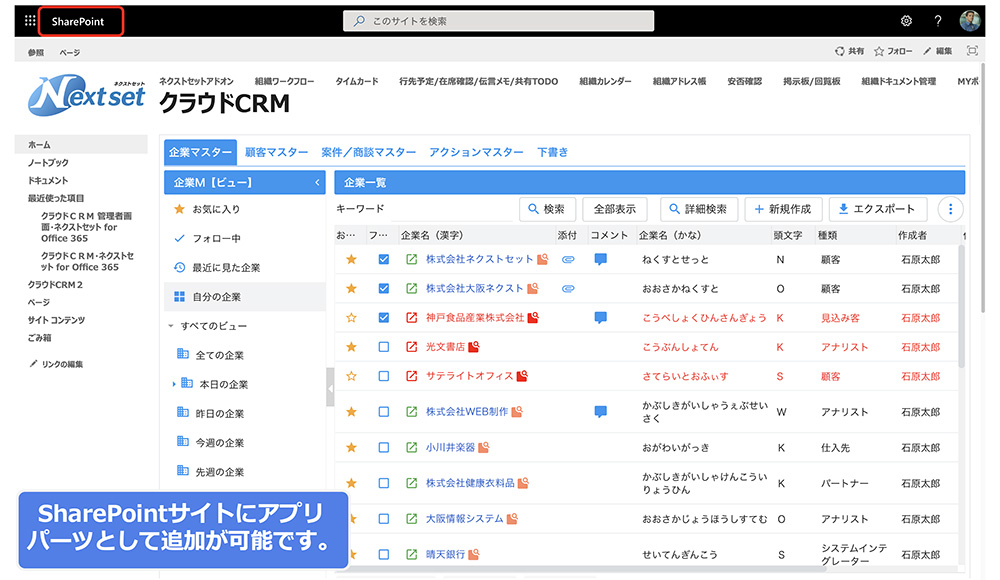Image resolution: width=1000 pixels, height=580 pixels.
Task: Select the フォロー中 view
Action: [245, 239]
